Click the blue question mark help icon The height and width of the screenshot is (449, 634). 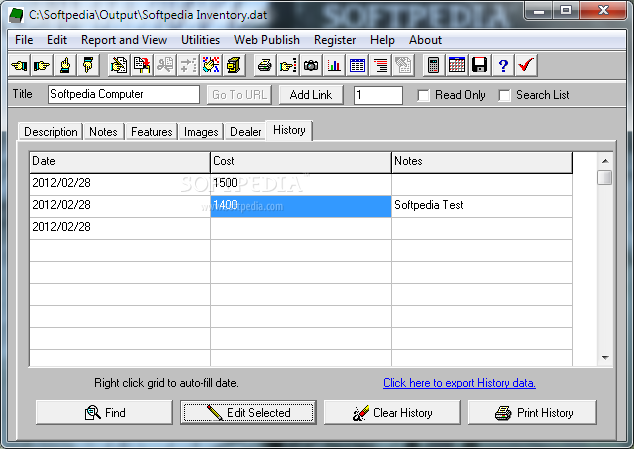pos(503,65)
